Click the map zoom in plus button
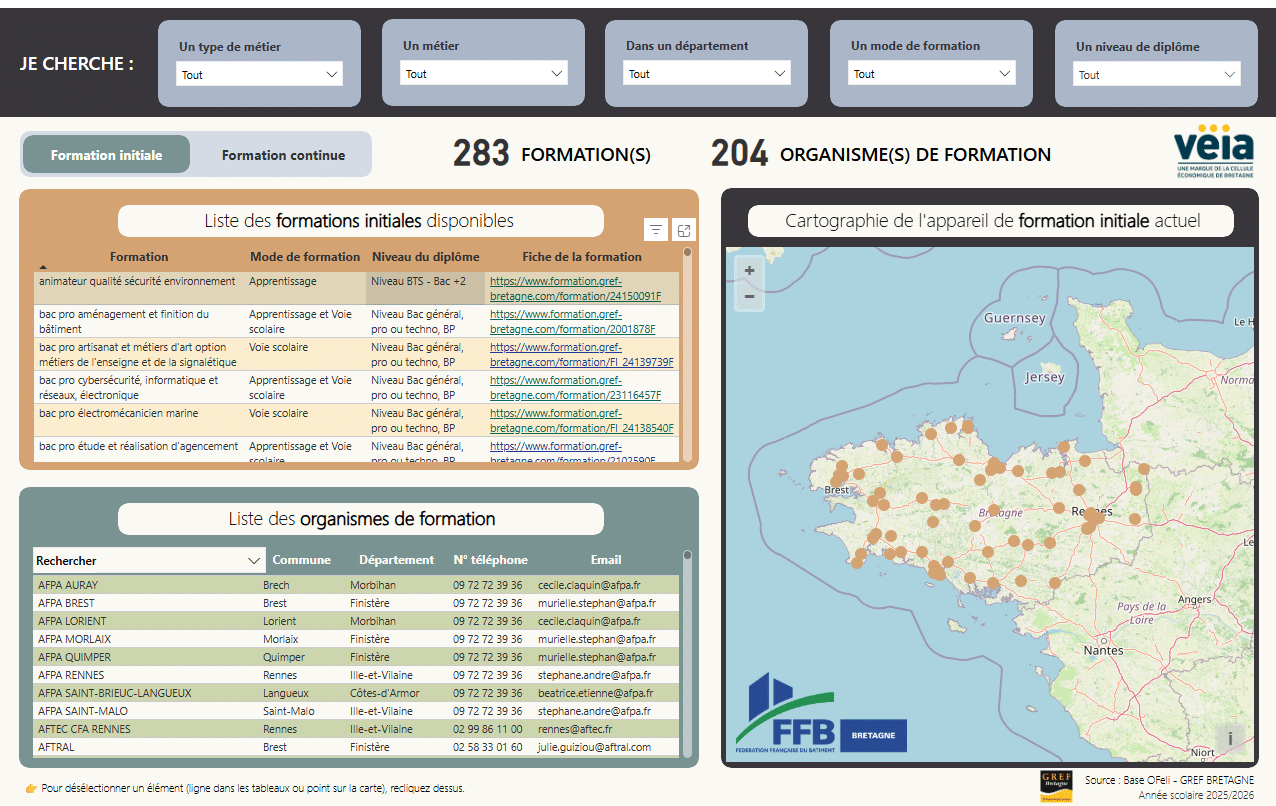This screenshot has width=1276, height=806. [x=749, y=270]
